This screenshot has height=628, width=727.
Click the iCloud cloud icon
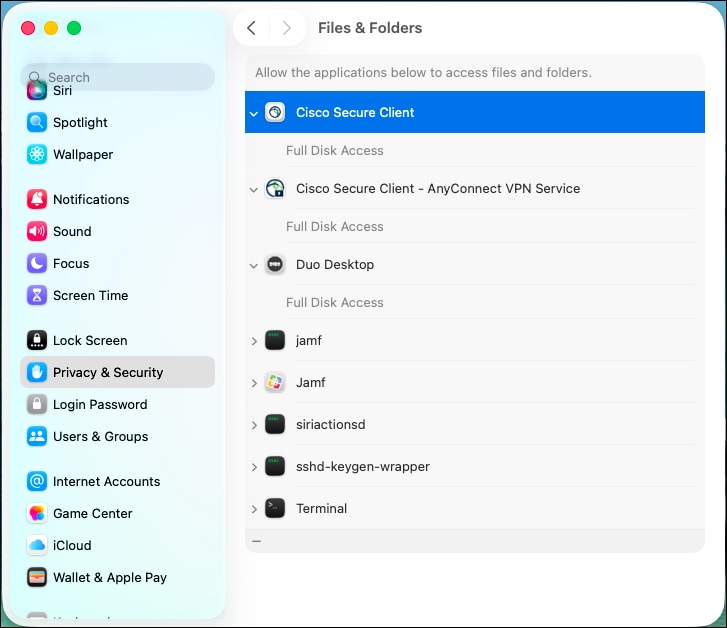click(x=37, y=545)
